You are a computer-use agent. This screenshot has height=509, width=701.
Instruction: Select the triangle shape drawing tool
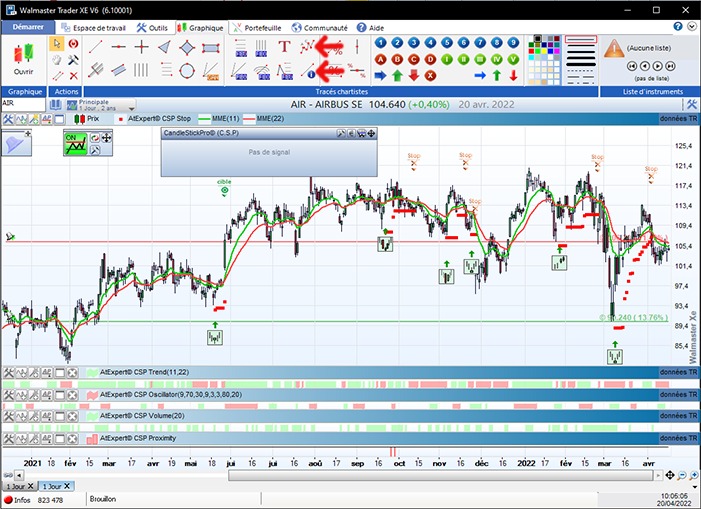[x=164, y=46]
